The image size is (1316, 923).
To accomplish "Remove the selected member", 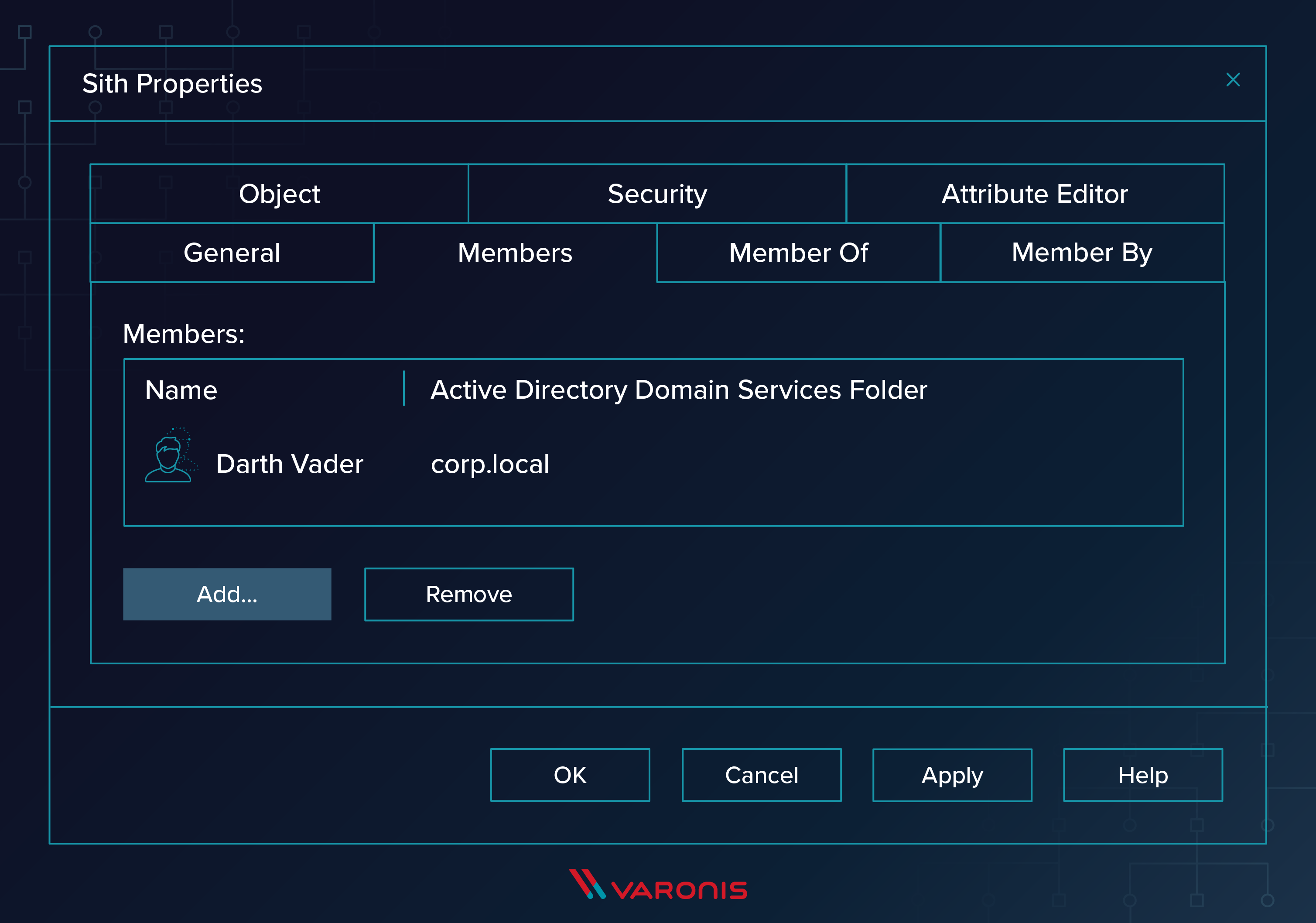I will point(468,594).
